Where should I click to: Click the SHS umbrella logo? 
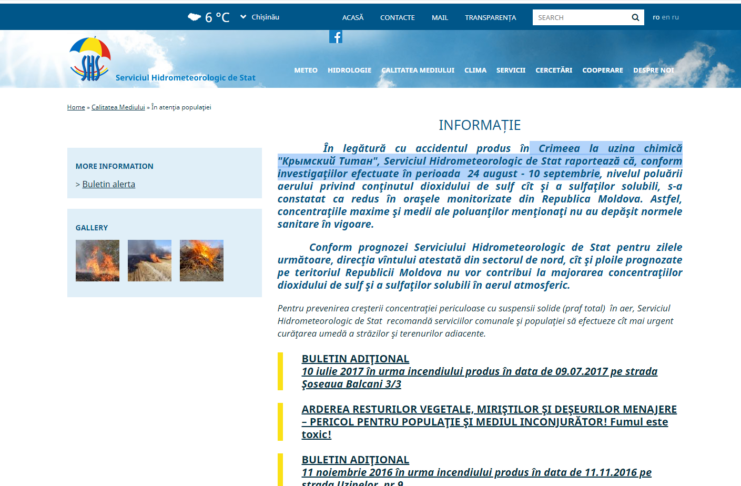tap(90, 59)
